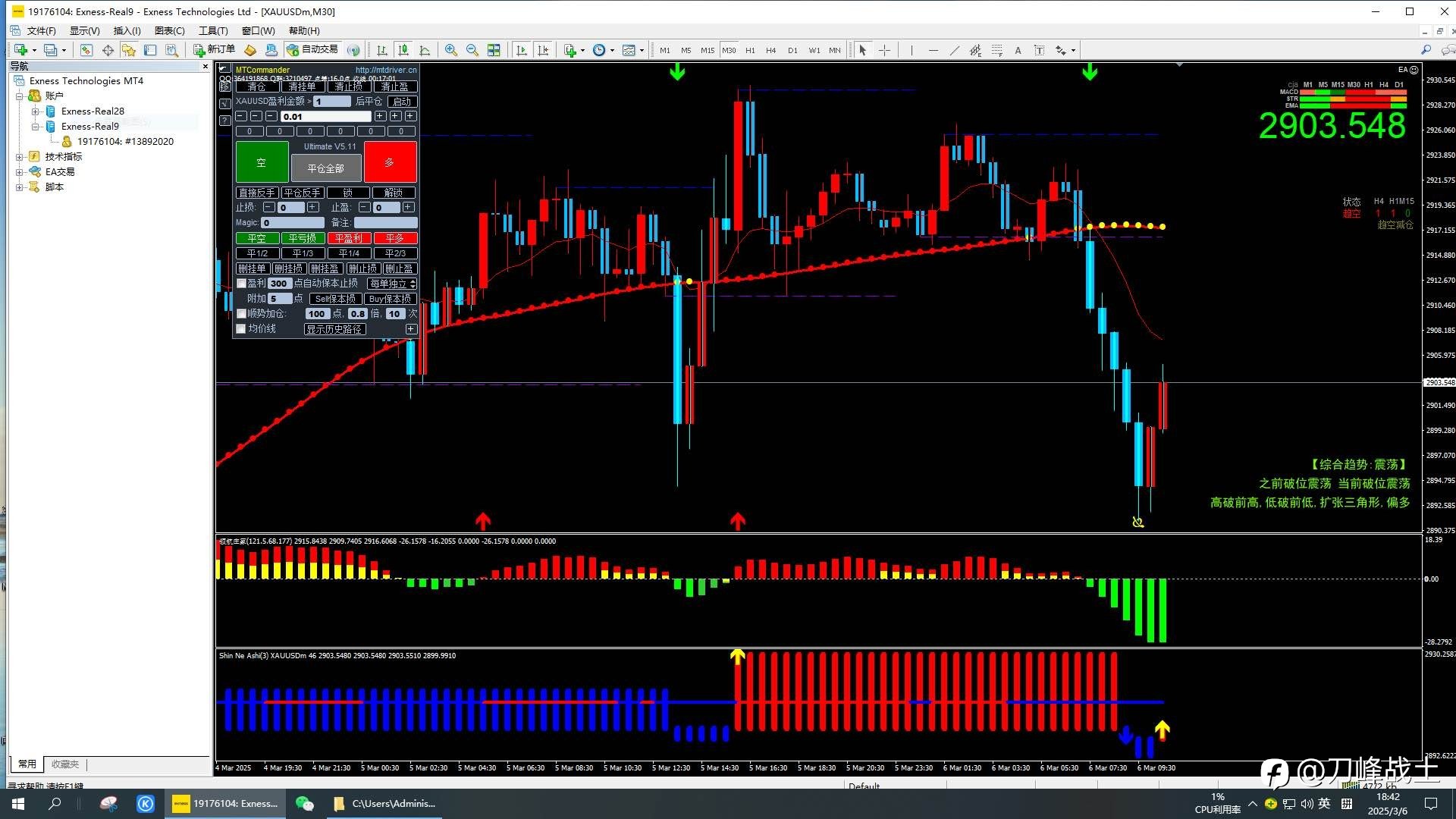Viewport: 1456px width, 819px height.
Task: Select the crosshair cursor tool
Action: [x=884, y=50]
